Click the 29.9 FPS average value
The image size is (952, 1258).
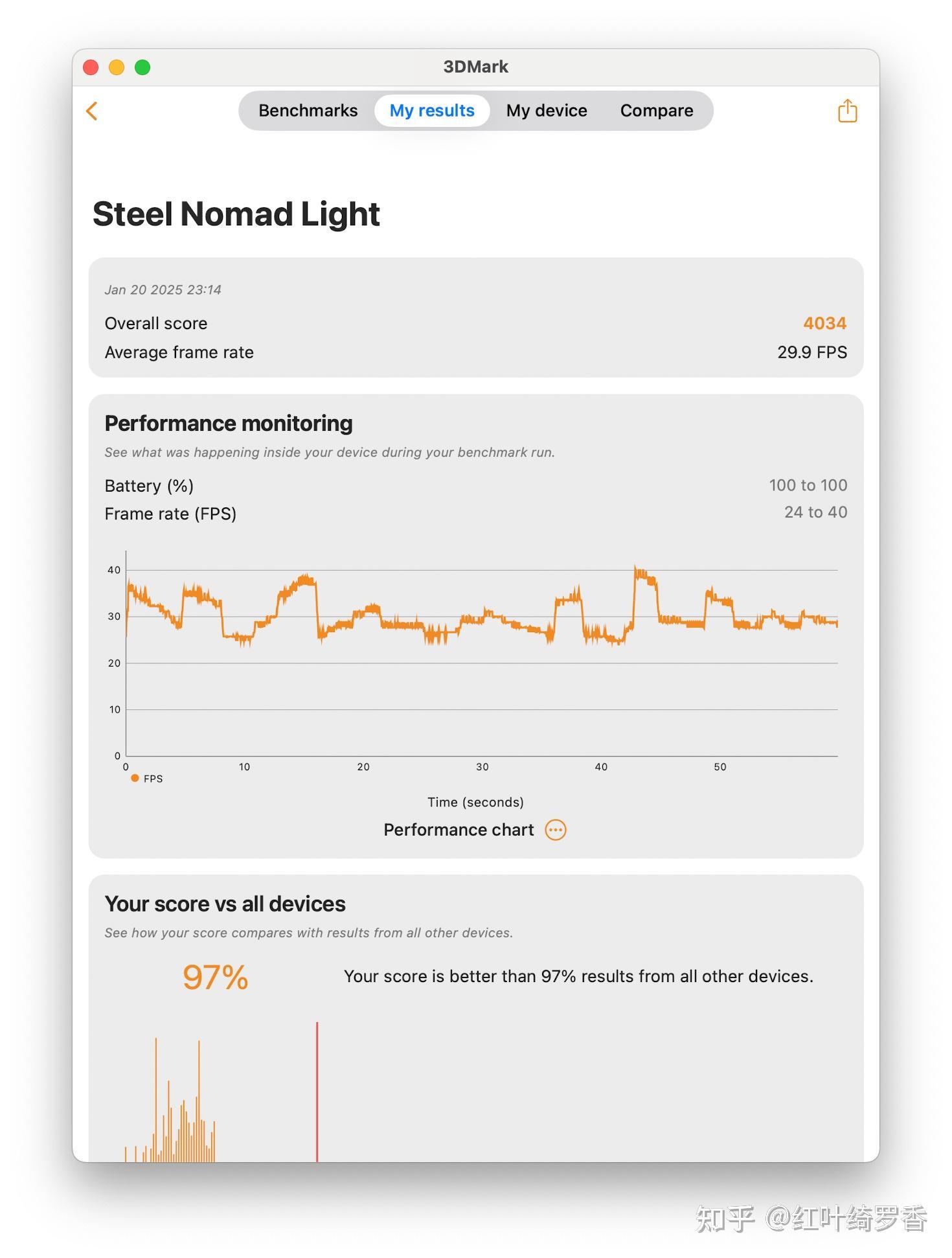[811, 352]
